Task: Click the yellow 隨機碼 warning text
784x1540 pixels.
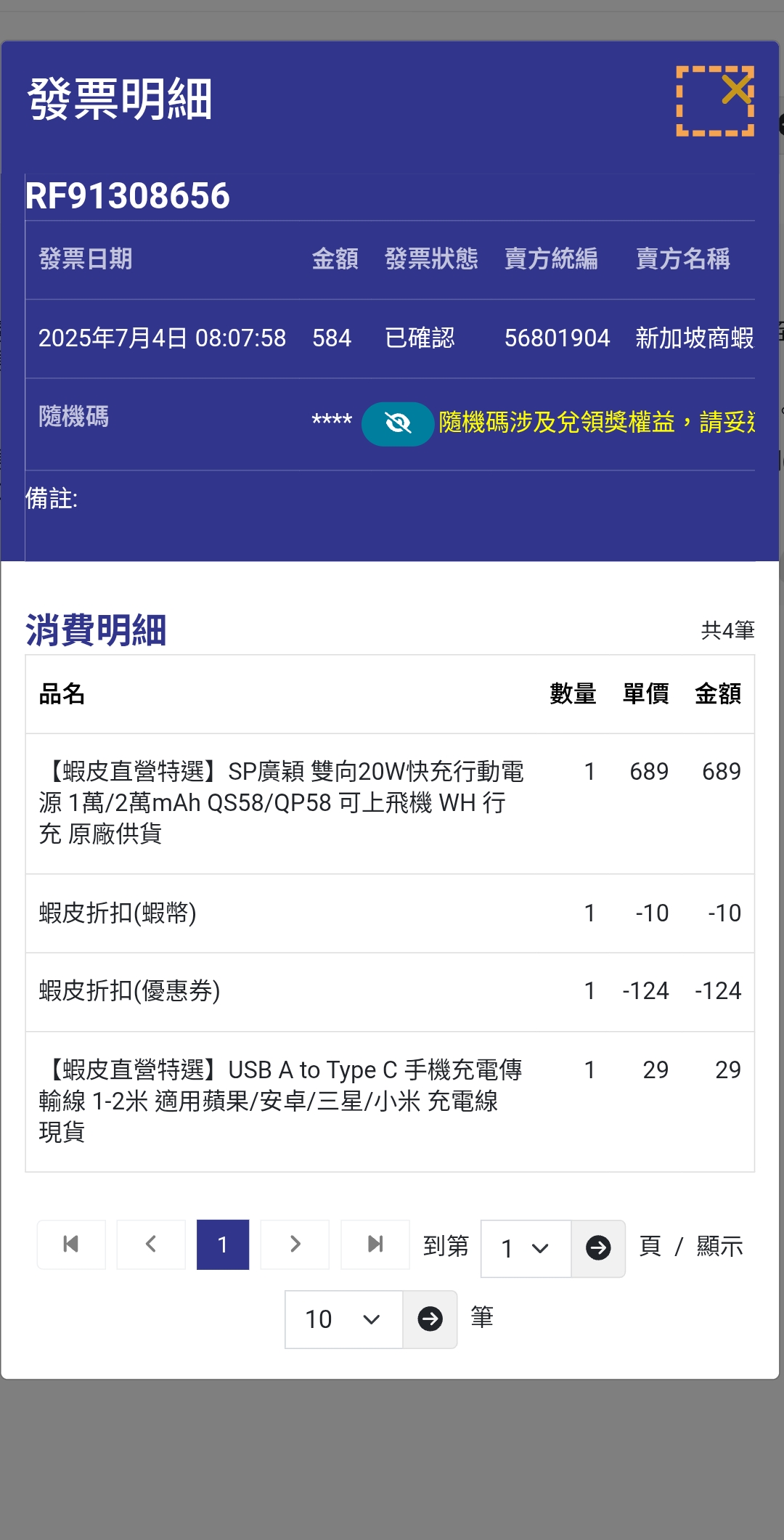Action: click(595, 422)
